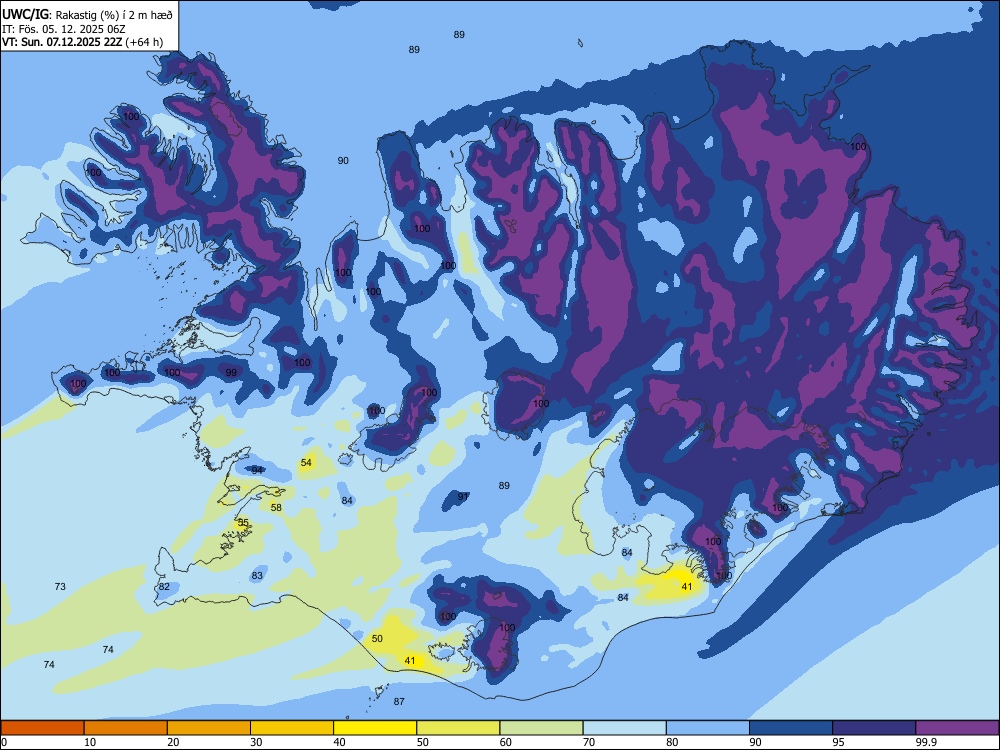The width and height of the screenshot is (1000, 750).
Task: Click the humidity value 83 on the map
Action: tap(257, 575)
